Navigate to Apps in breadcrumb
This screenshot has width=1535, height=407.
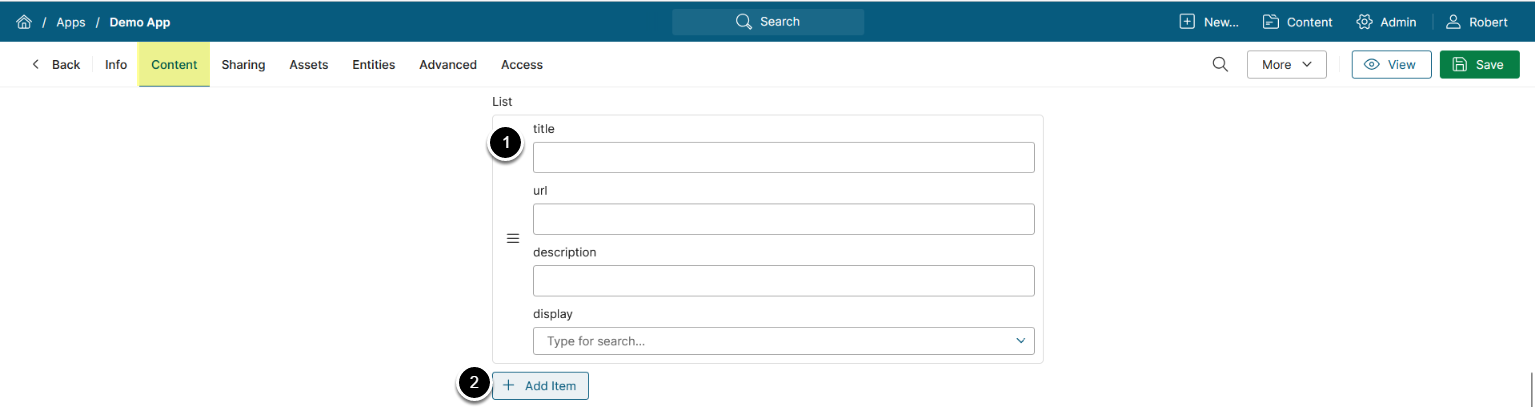[71, 22]
